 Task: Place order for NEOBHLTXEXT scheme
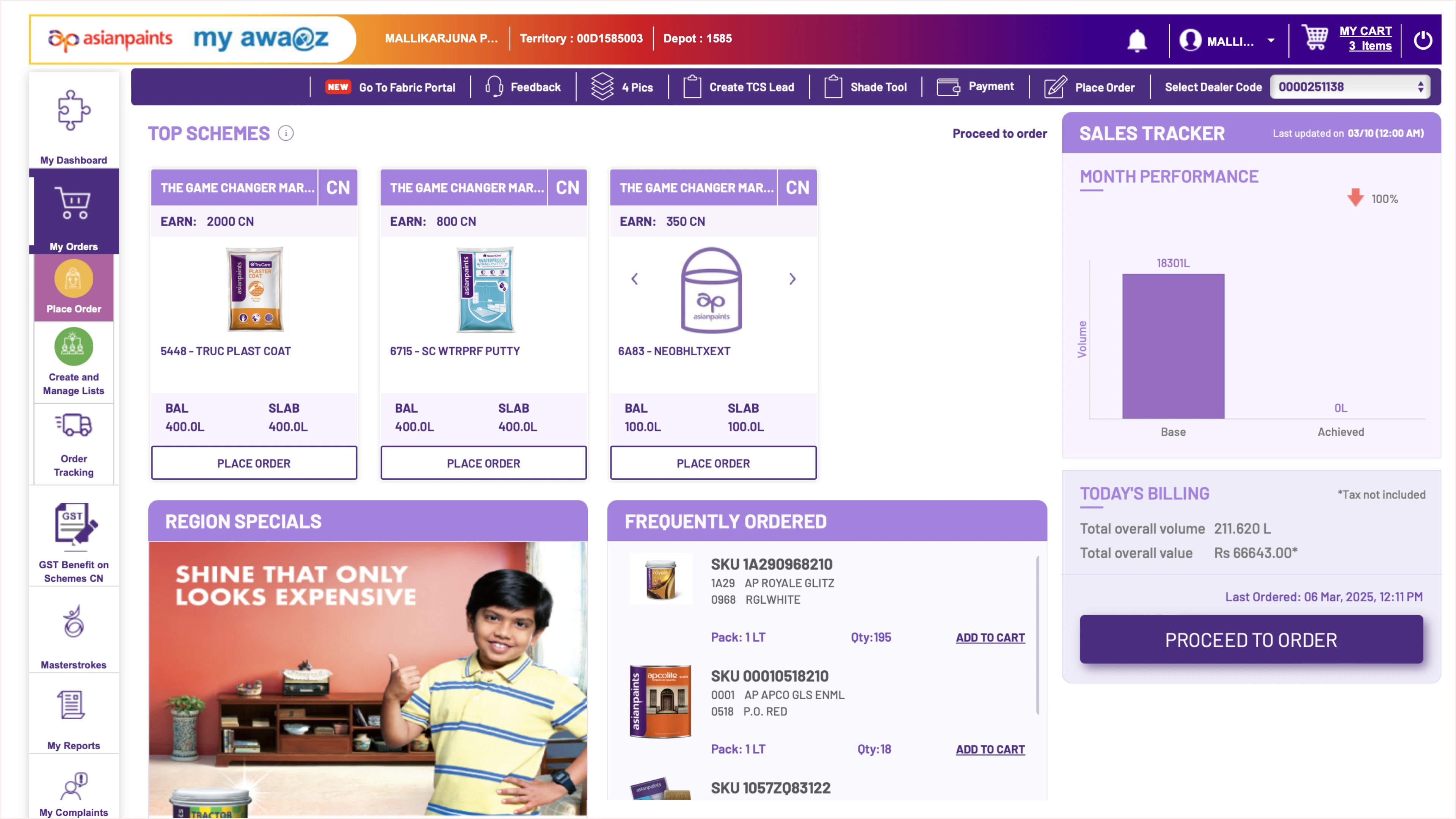coord(713,463)
